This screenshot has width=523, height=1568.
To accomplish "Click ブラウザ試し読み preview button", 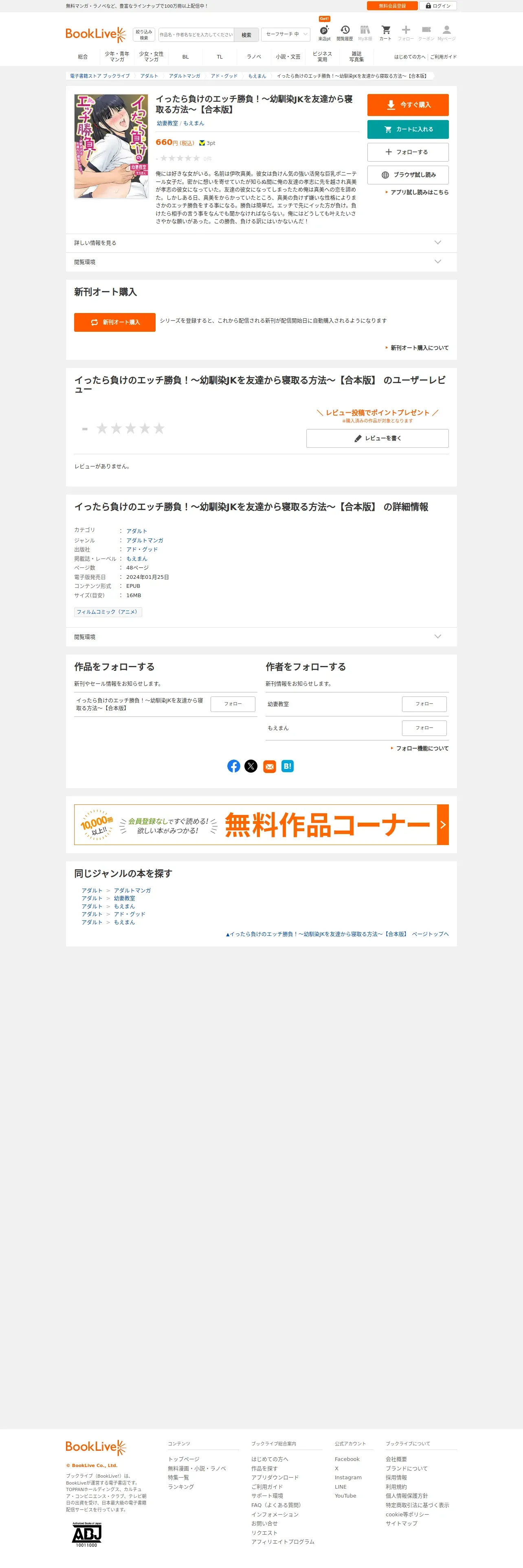I will tap(408, 175).
